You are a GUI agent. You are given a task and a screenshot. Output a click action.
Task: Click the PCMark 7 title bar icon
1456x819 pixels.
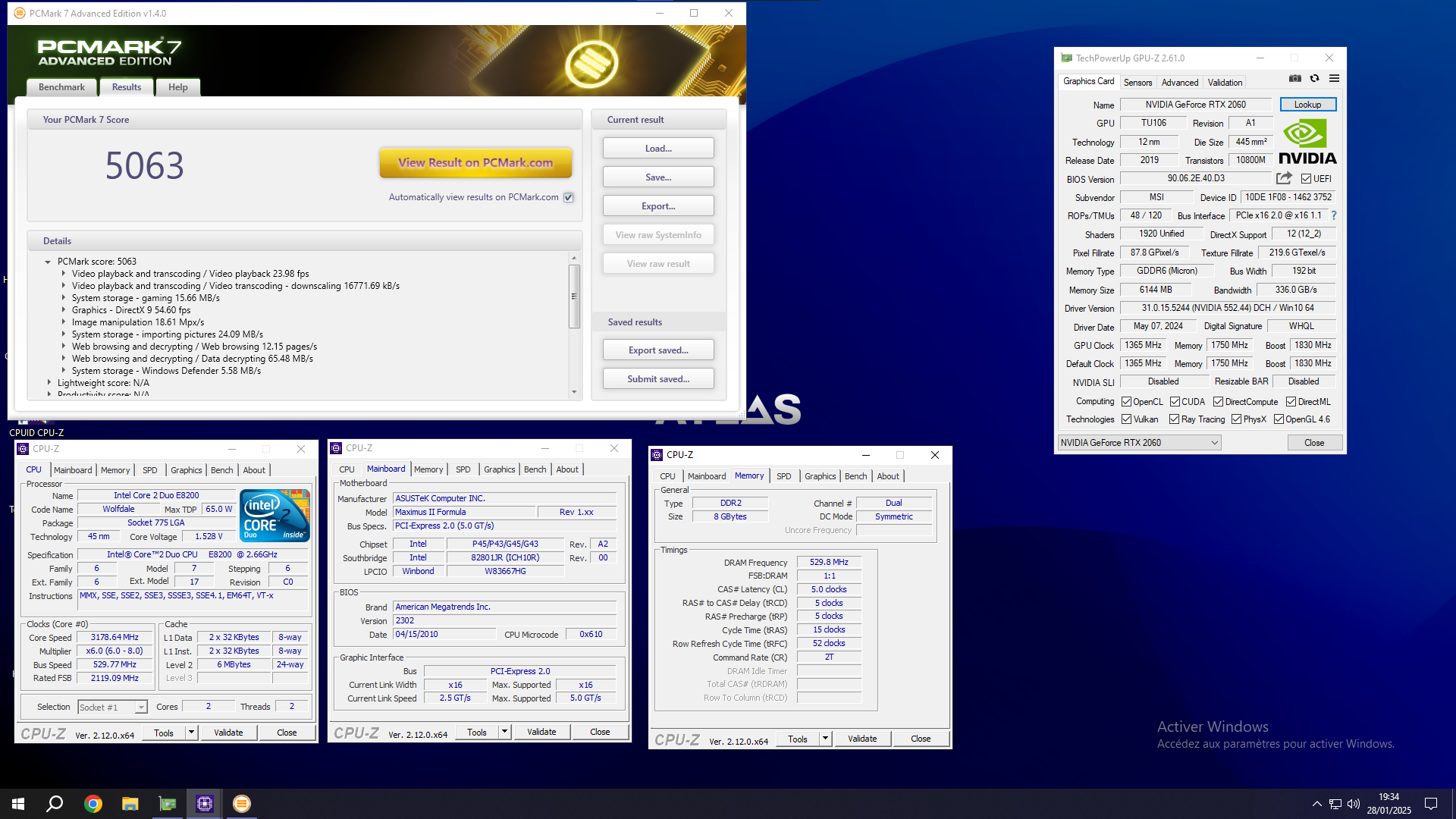(20, 14)
